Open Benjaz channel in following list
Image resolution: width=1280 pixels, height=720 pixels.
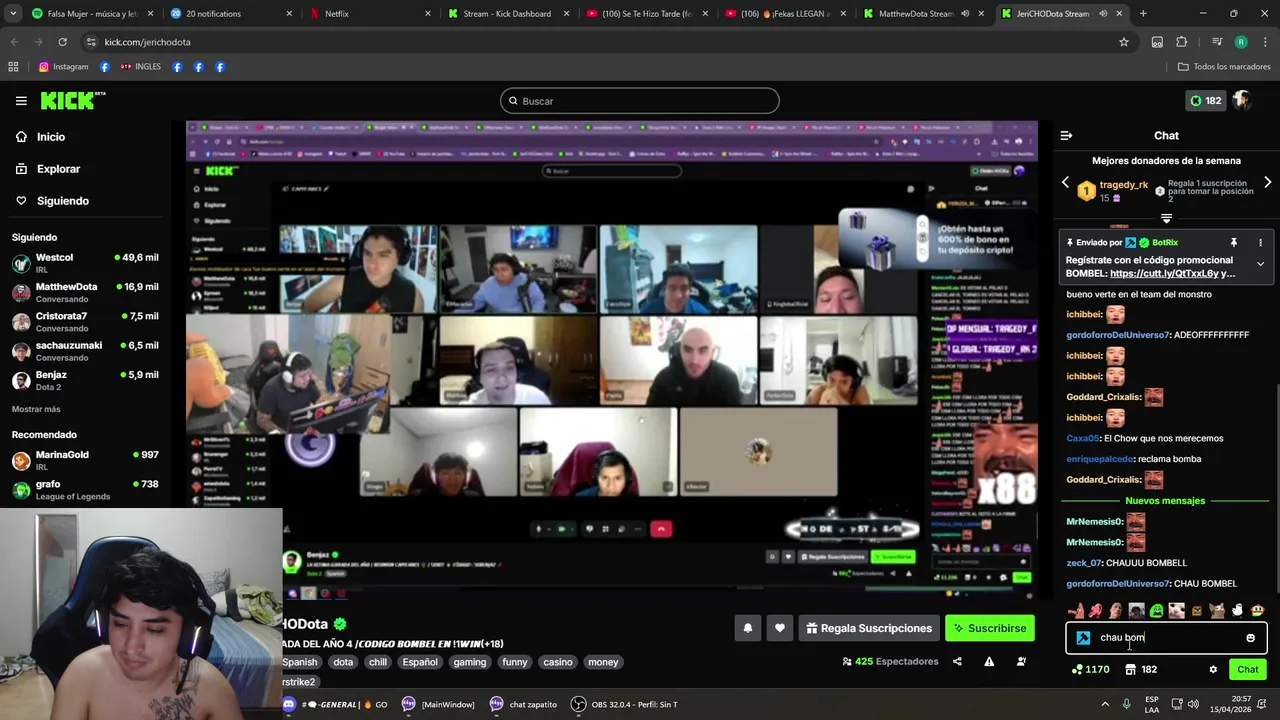(x=85, y=380)
